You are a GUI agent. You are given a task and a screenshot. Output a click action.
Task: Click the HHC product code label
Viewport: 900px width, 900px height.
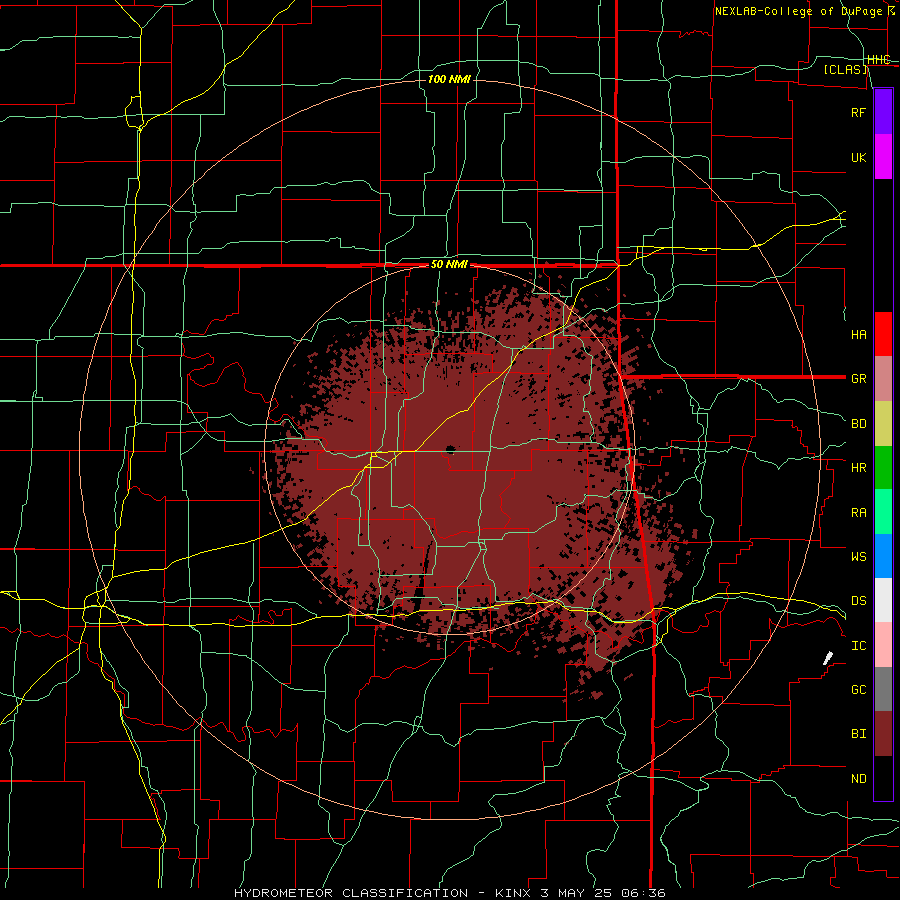(x=878, y=60)
